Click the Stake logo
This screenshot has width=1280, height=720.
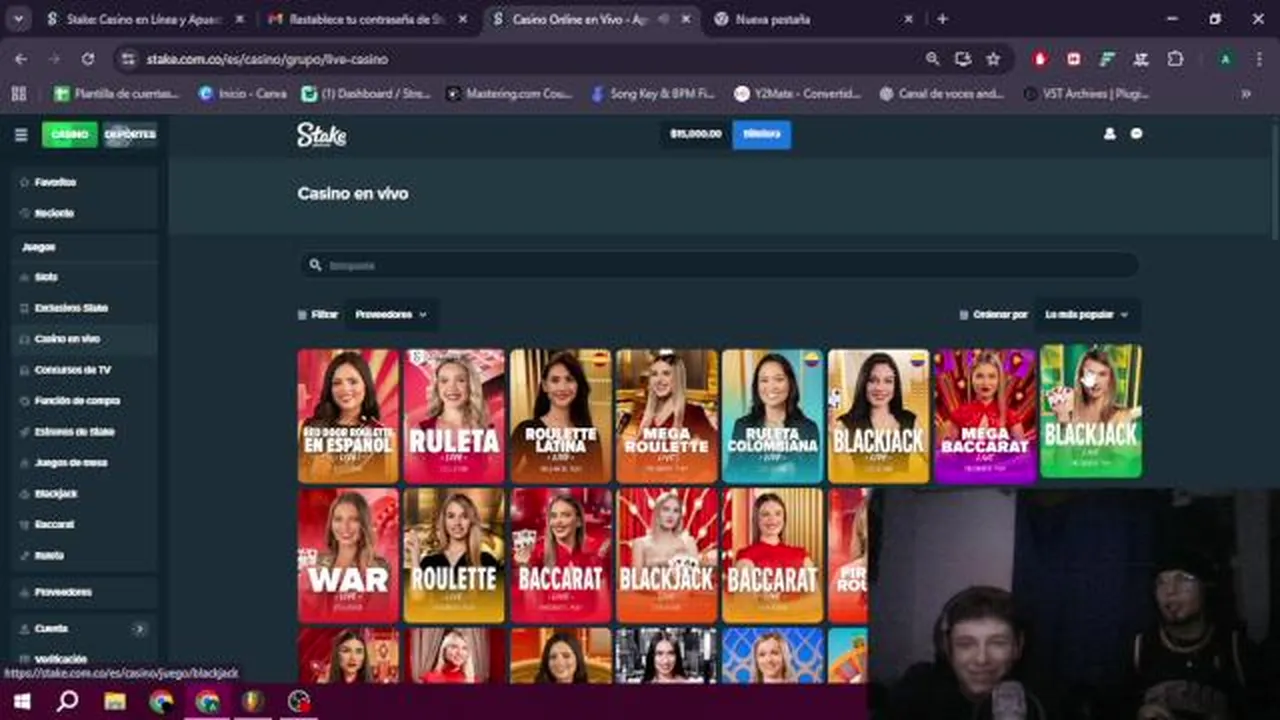click(x=321, y=134)
